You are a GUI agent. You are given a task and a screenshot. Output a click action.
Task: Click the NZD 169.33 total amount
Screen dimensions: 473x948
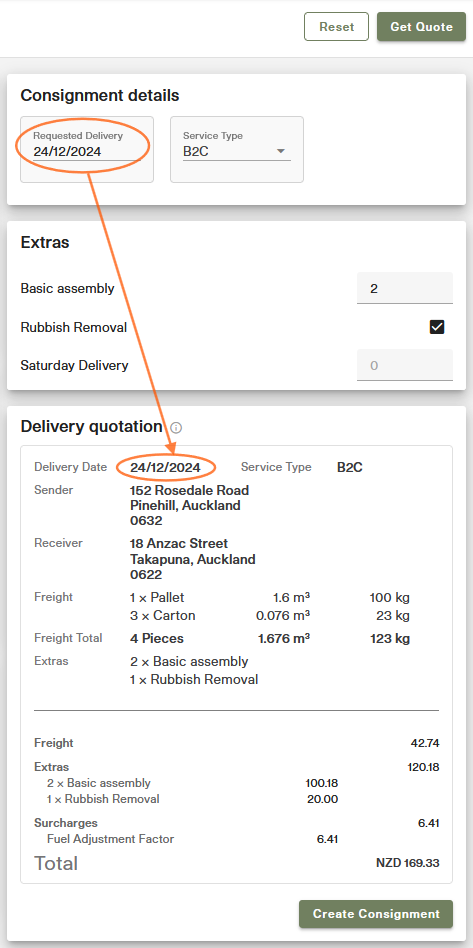click(408, 863)
